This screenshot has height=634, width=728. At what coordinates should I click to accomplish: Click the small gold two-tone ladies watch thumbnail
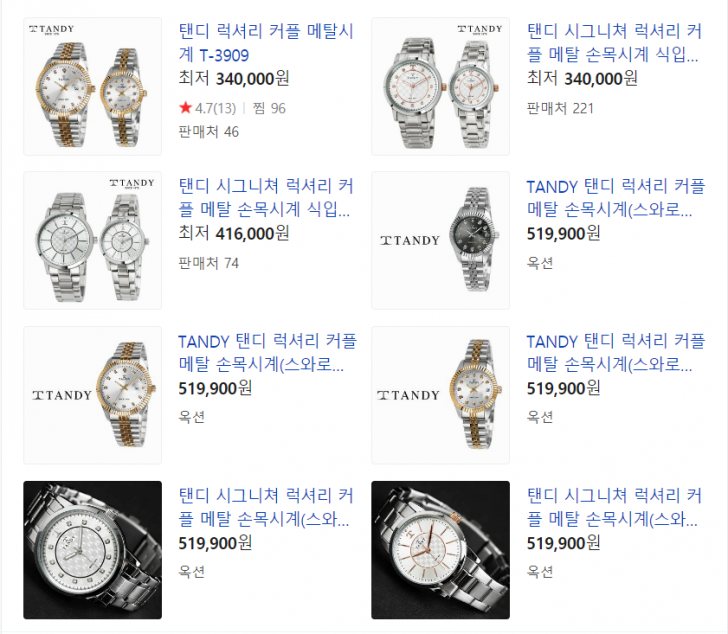[441, 395]
